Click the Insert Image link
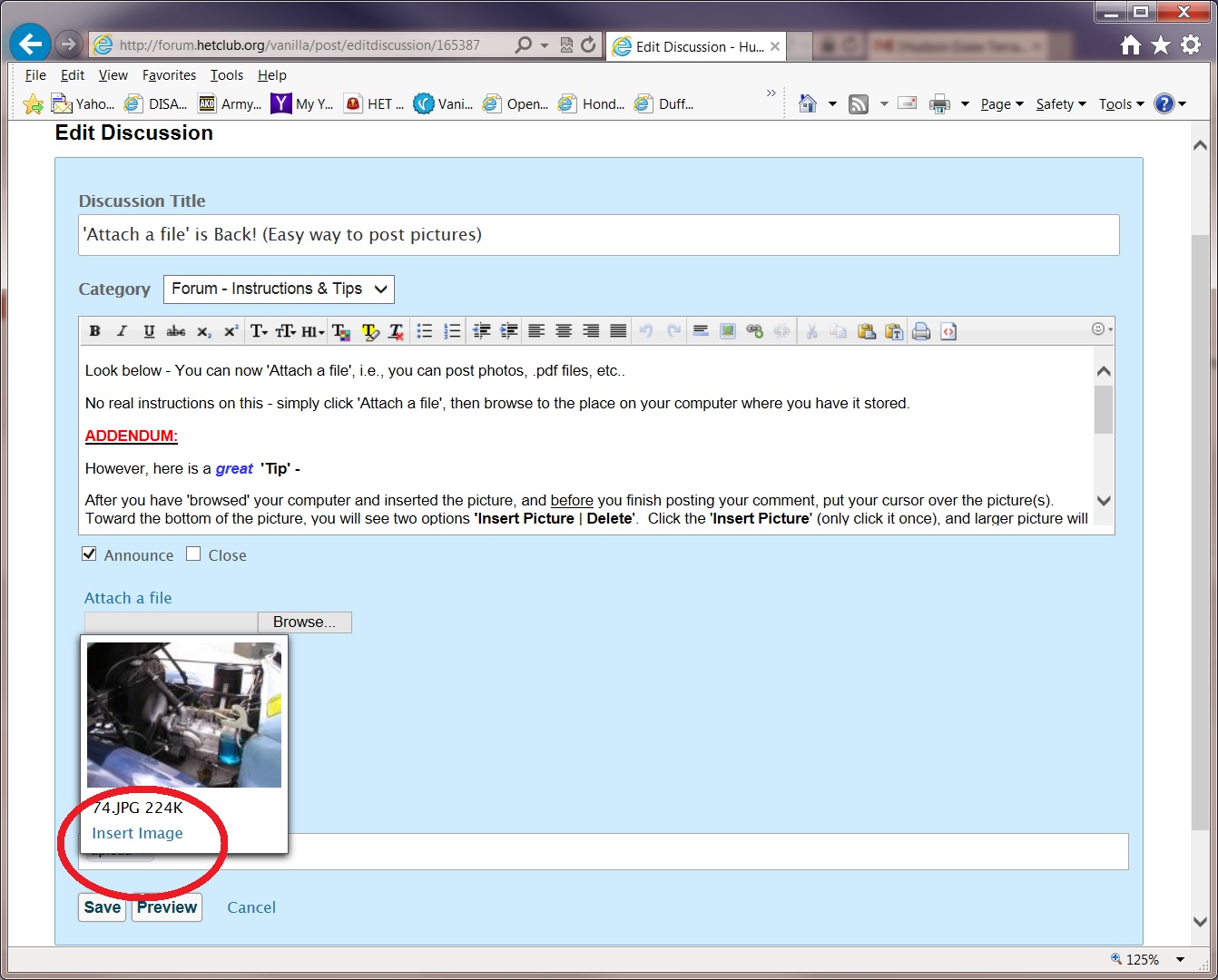Viewport: 1218px width, 980px height. tap(137, 833)
